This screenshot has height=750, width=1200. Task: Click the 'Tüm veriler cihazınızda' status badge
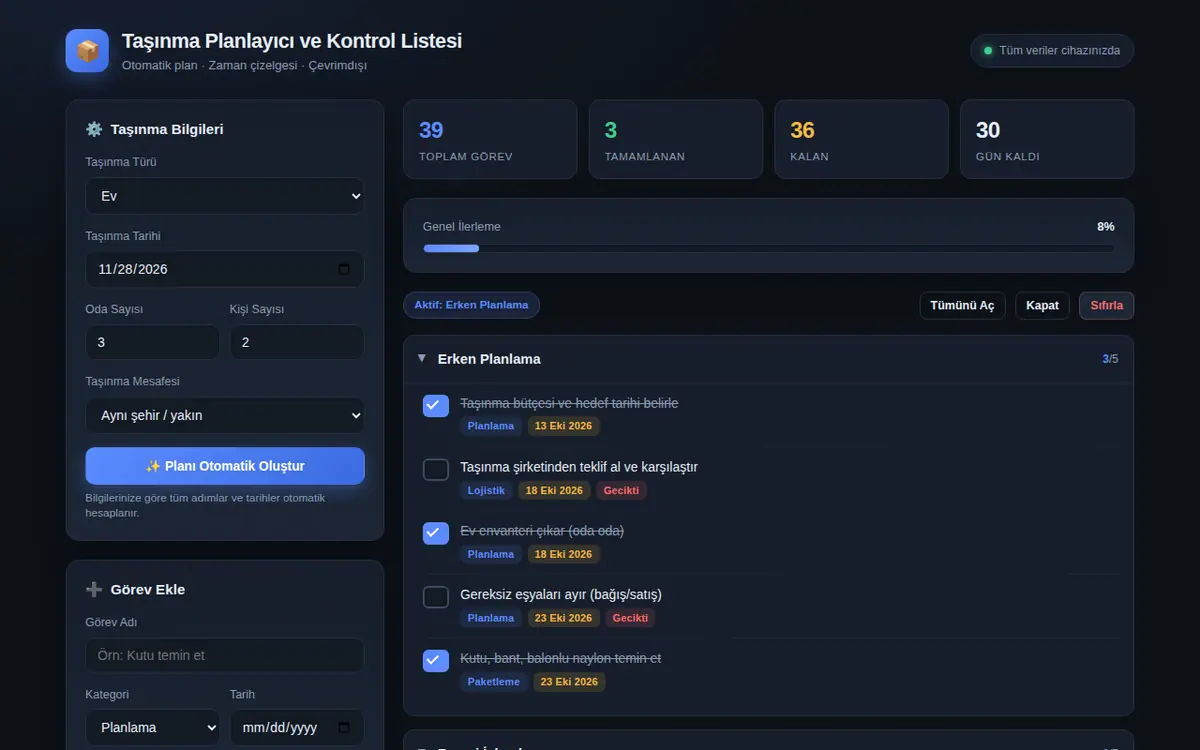coord(1052,51)
